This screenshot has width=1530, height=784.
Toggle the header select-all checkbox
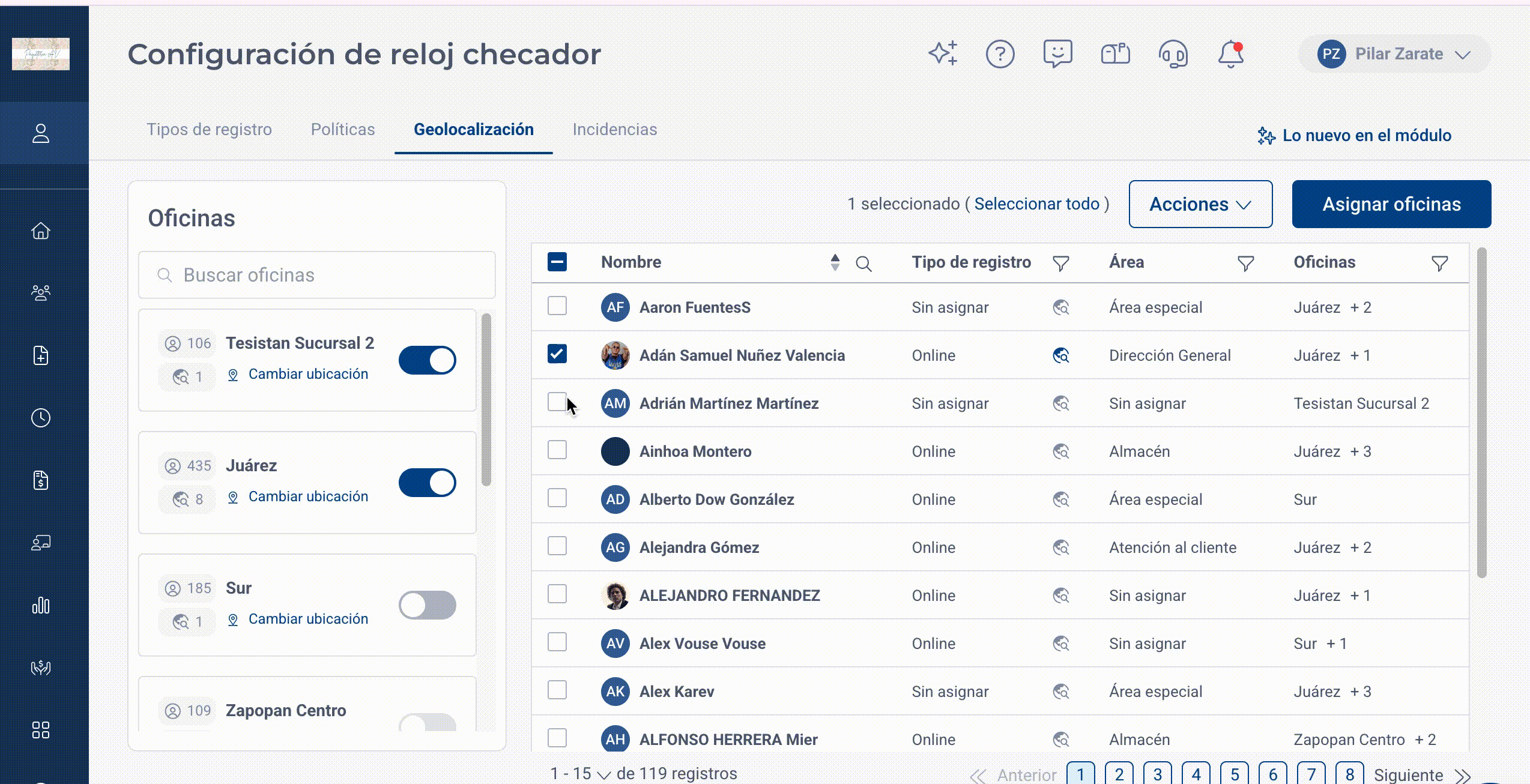pos(557,262)
